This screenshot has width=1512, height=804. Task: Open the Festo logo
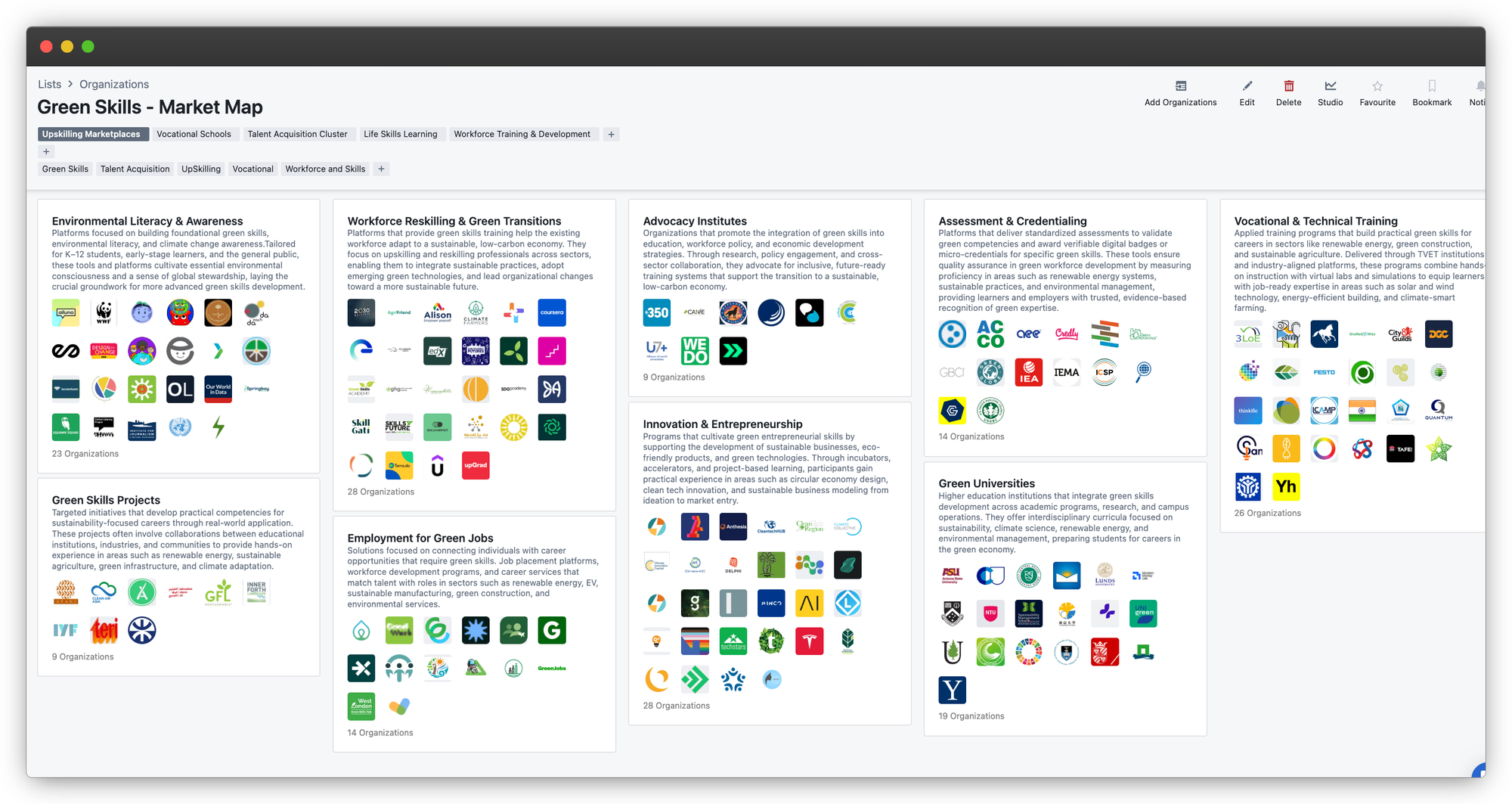[1324, 372]
